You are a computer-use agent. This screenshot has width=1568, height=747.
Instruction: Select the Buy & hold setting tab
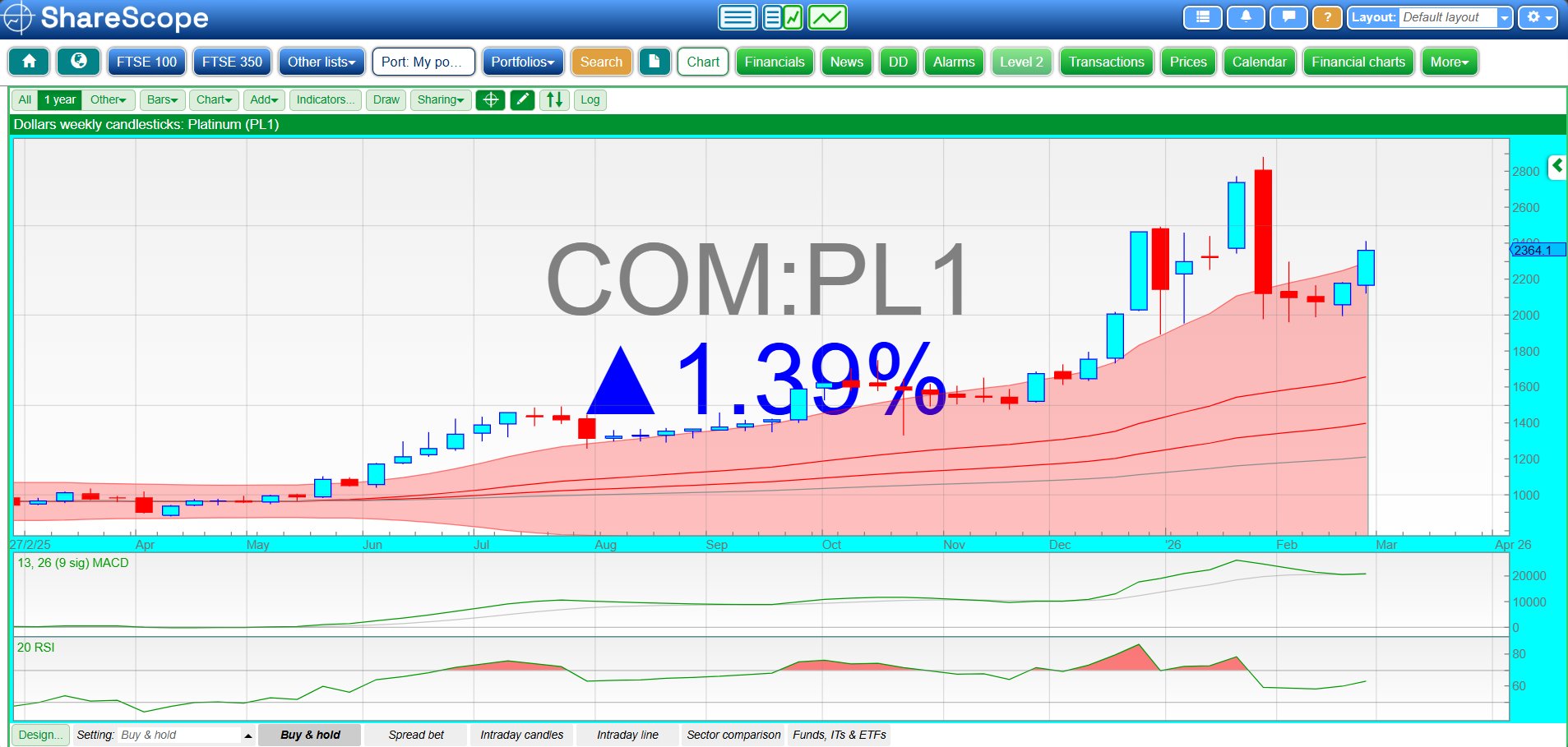pyautogui.click(x=310, y=735)
